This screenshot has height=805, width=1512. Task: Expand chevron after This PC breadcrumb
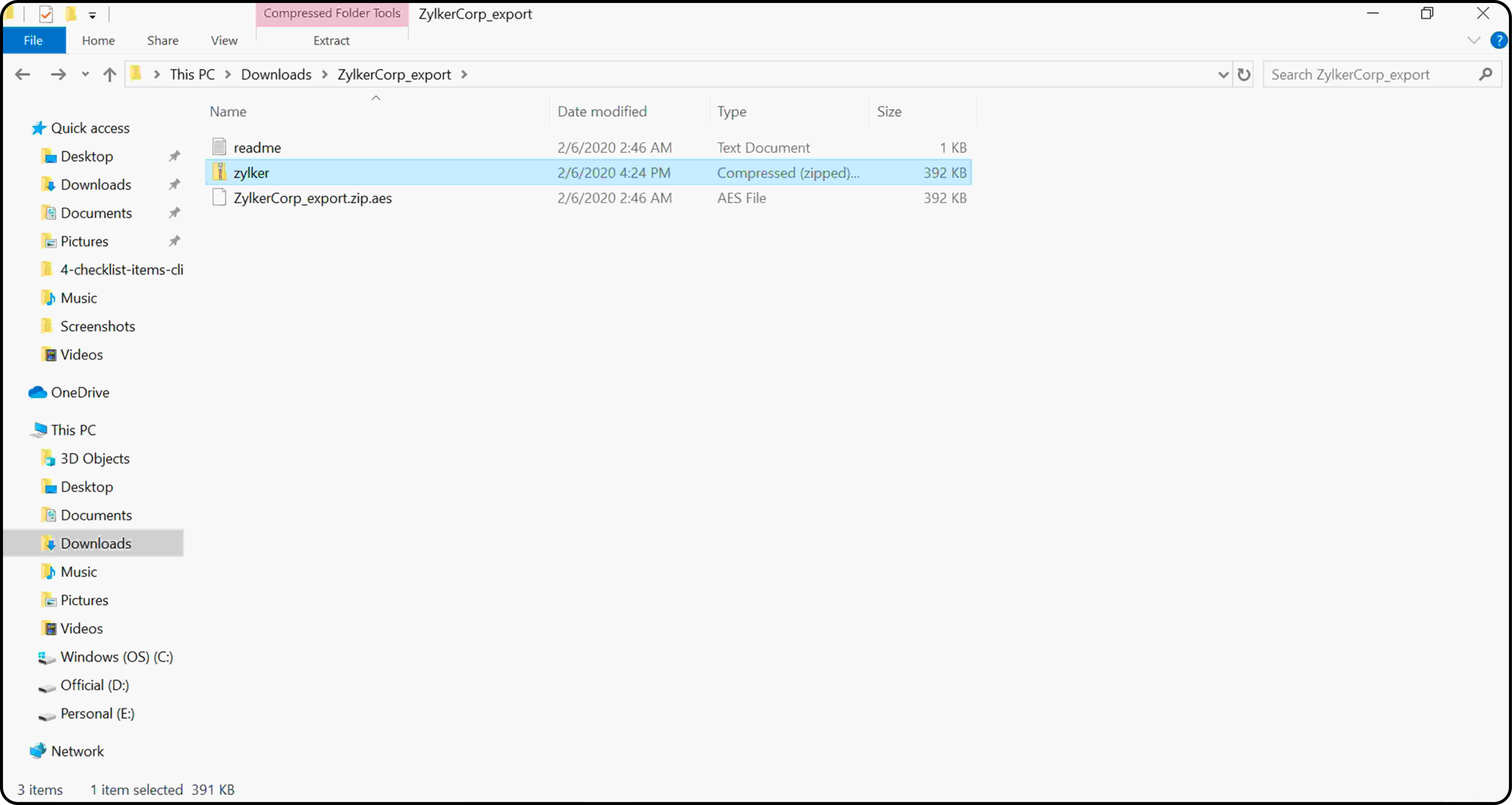[228, 75]
